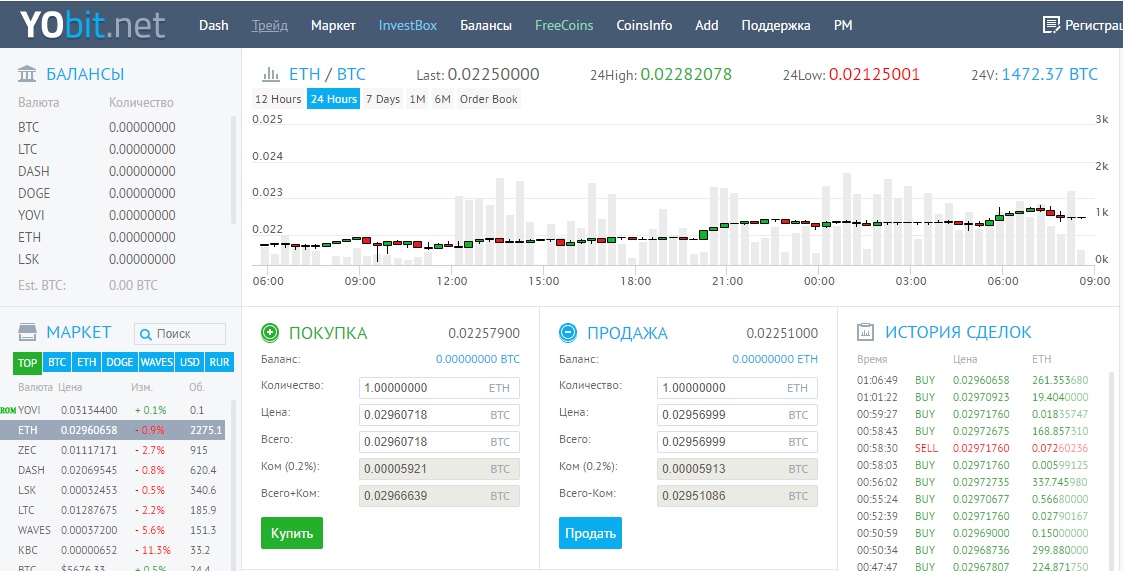Viewport: 1123px width, 571px height.
Task: Show the Order Book view
Action: click(x=488, y=99)
